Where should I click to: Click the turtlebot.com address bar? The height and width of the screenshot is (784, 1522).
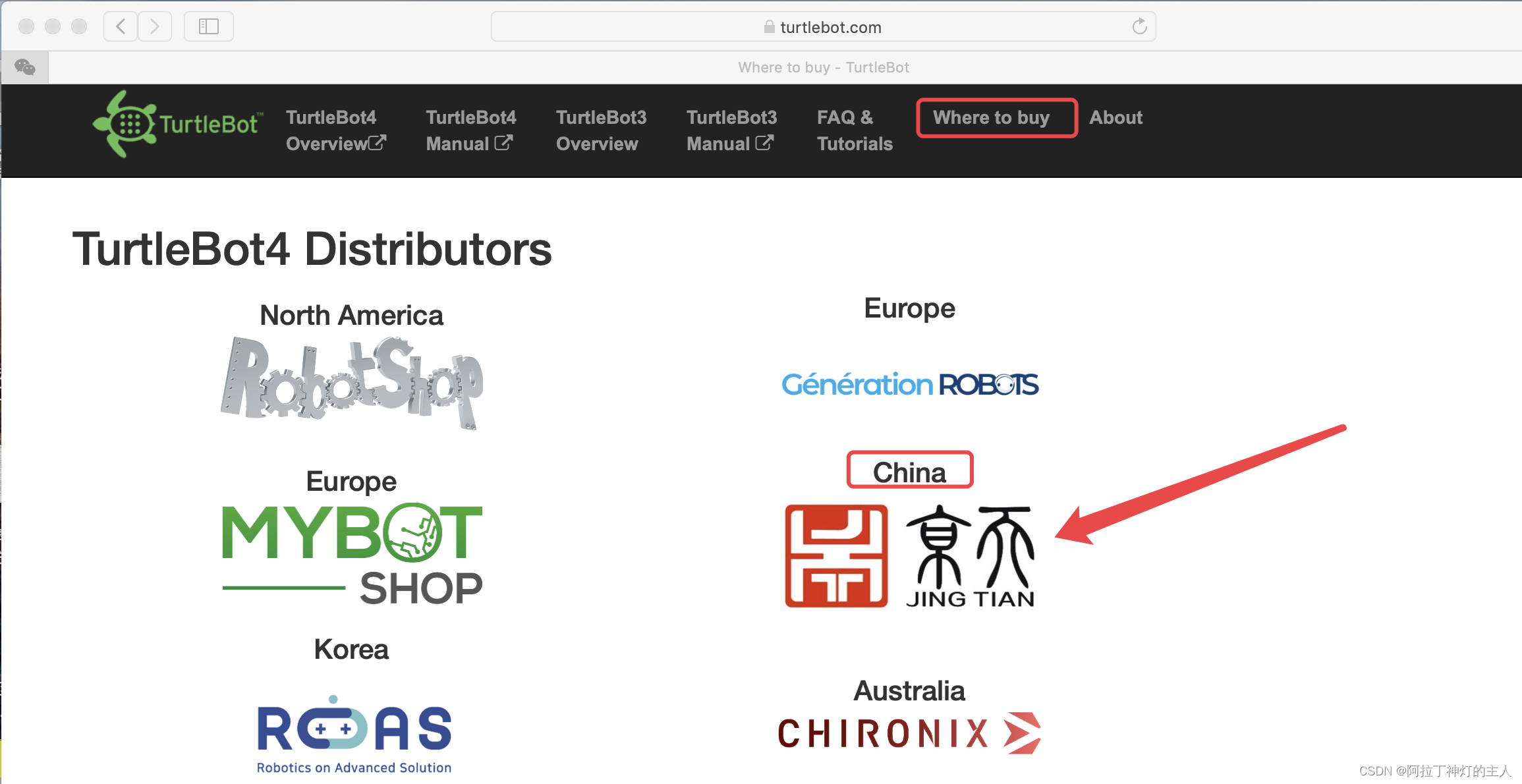click(822, 27)
